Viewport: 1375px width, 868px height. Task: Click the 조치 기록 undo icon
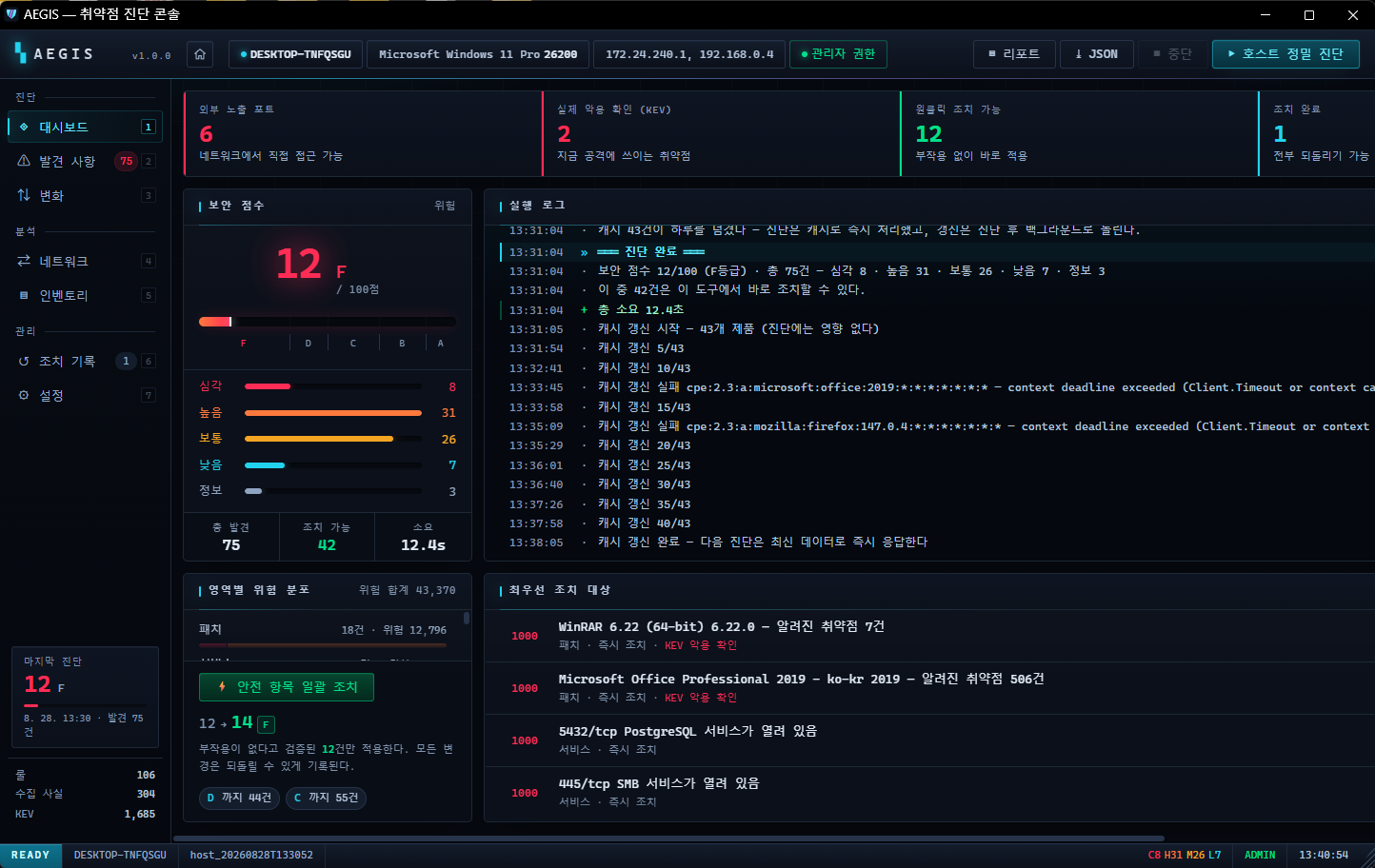coord(24,361)
